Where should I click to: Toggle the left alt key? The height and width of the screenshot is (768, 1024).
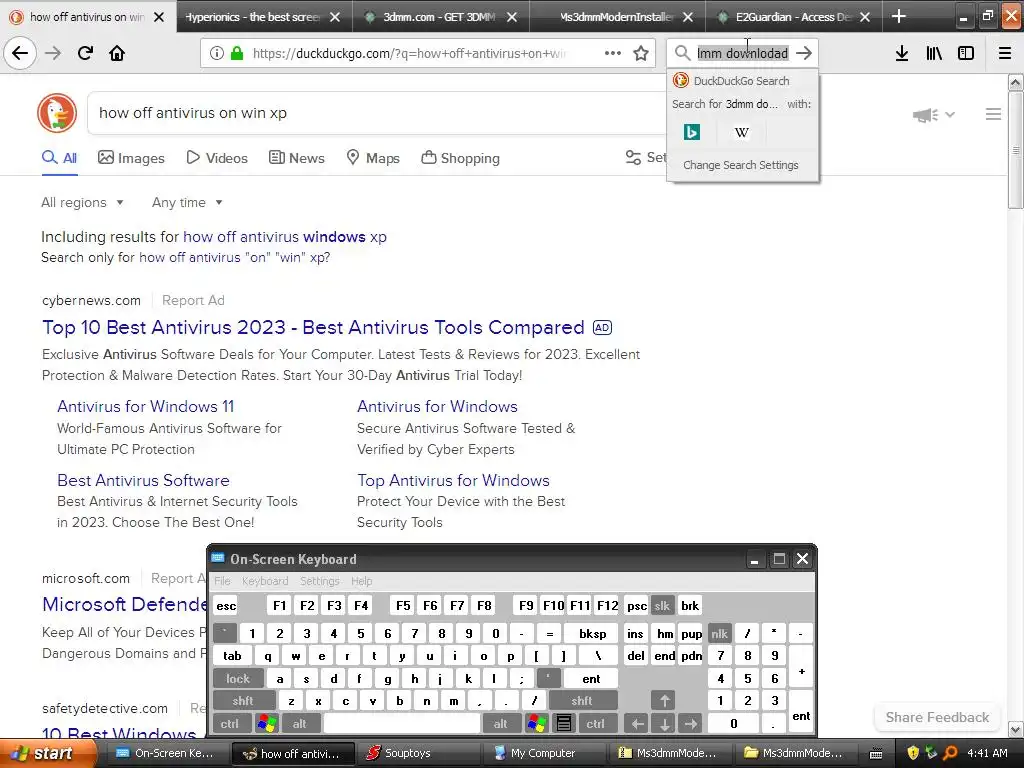pos(300,723)
